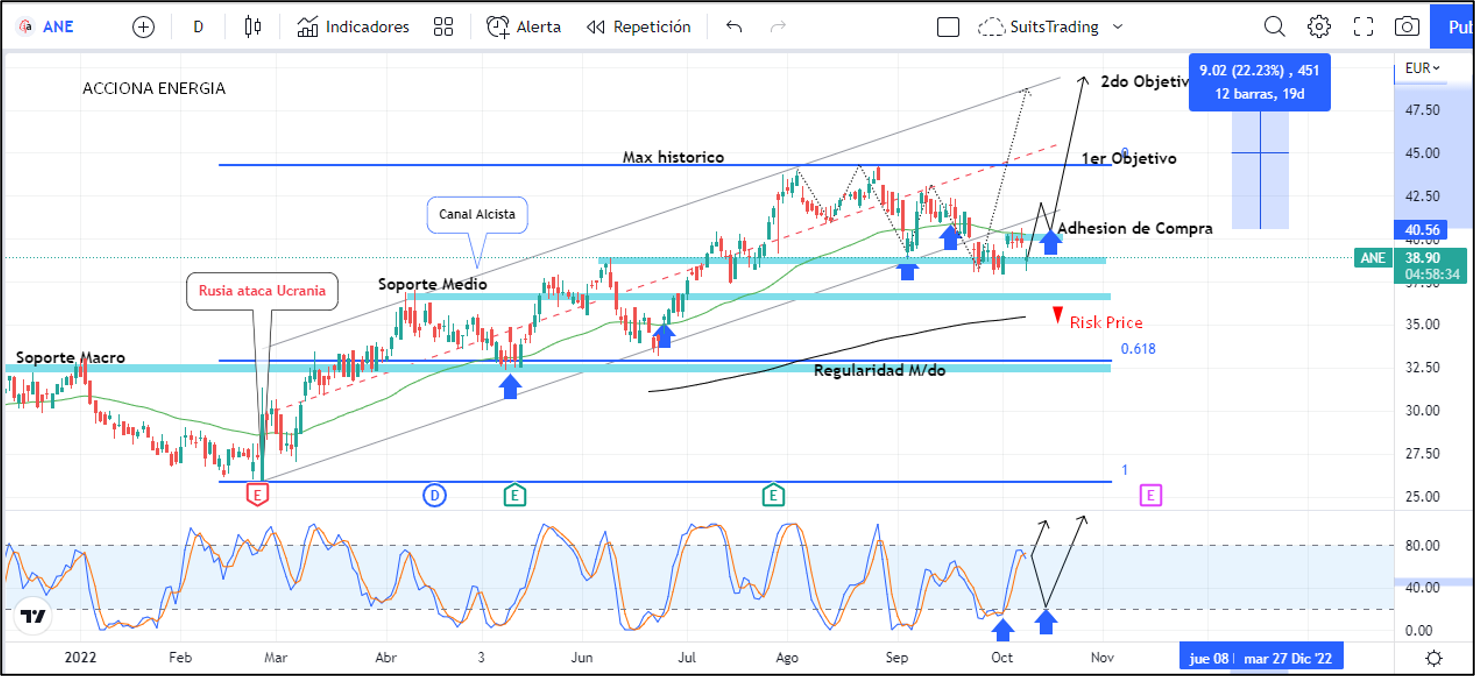Toggle fullscreen mode

pyautogui.click(x=1363, y=27)
